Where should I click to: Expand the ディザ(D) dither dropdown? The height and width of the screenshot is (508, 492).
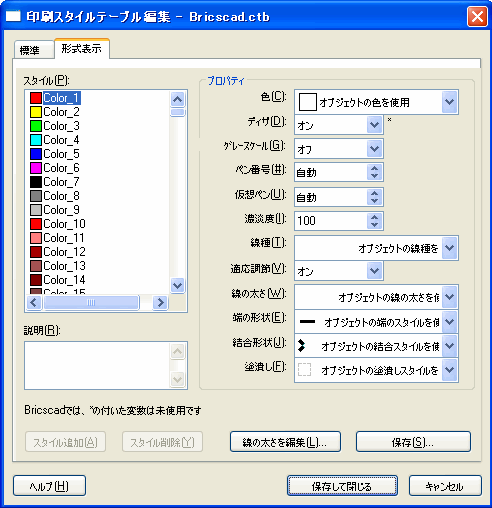coord(375,125)
